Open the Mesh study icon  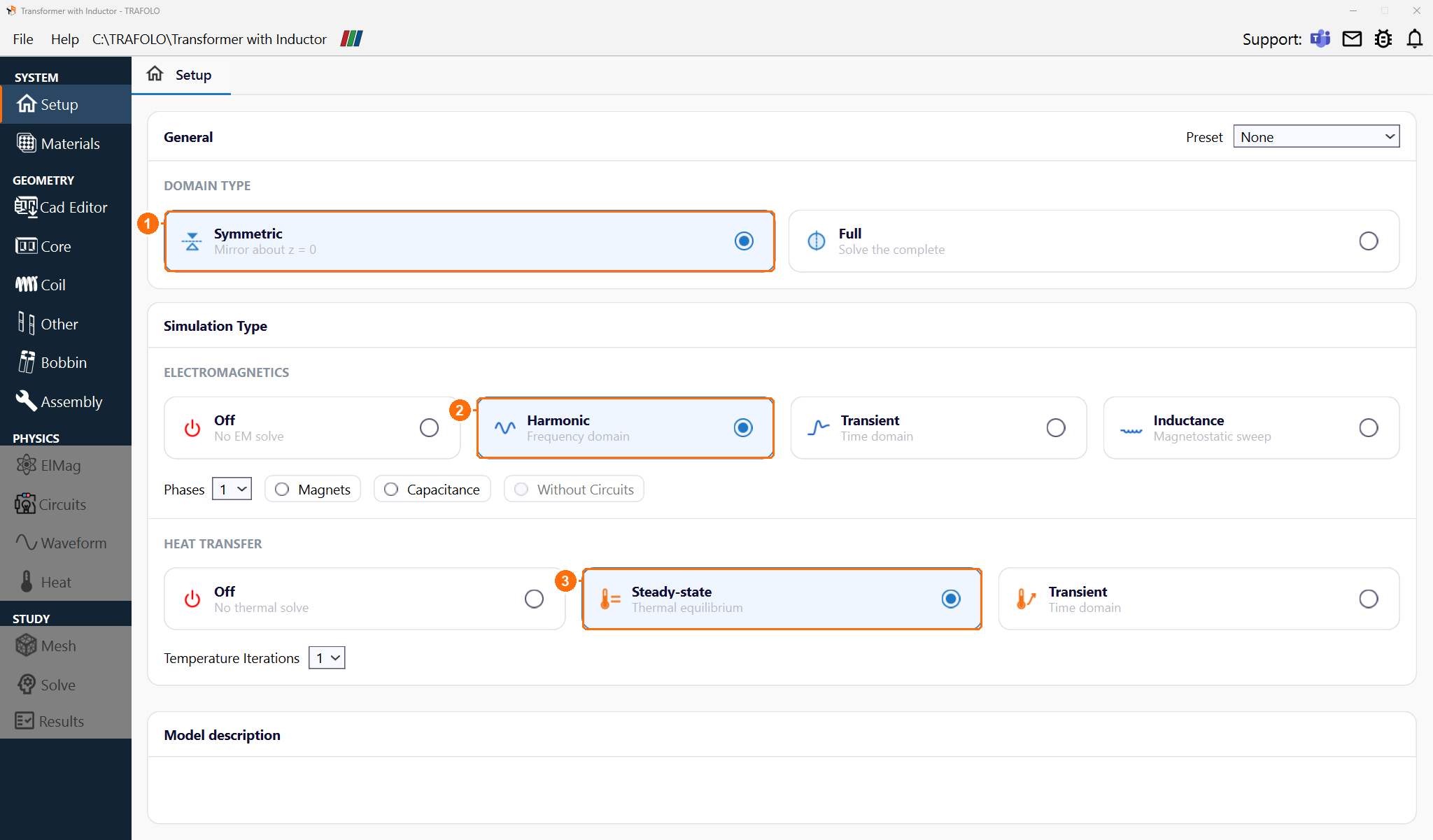[27, 646]
